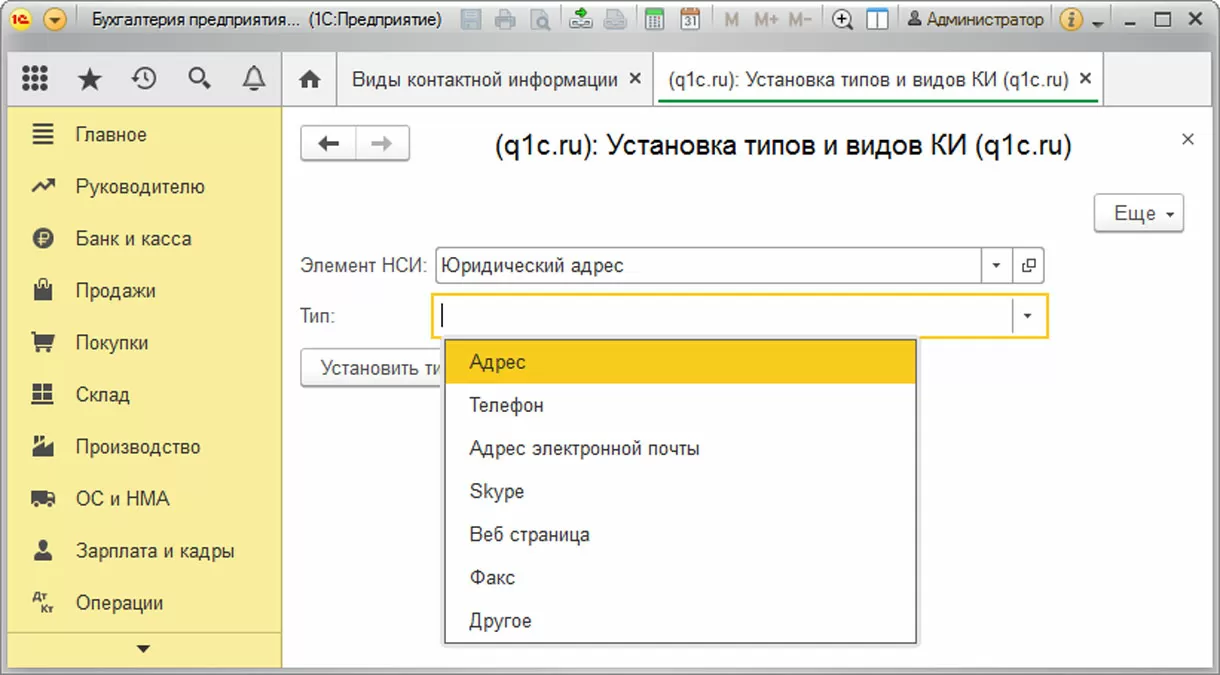Open the calendar icon in title bar
This screenshot has width=1220, height=675.
(690, 19)
